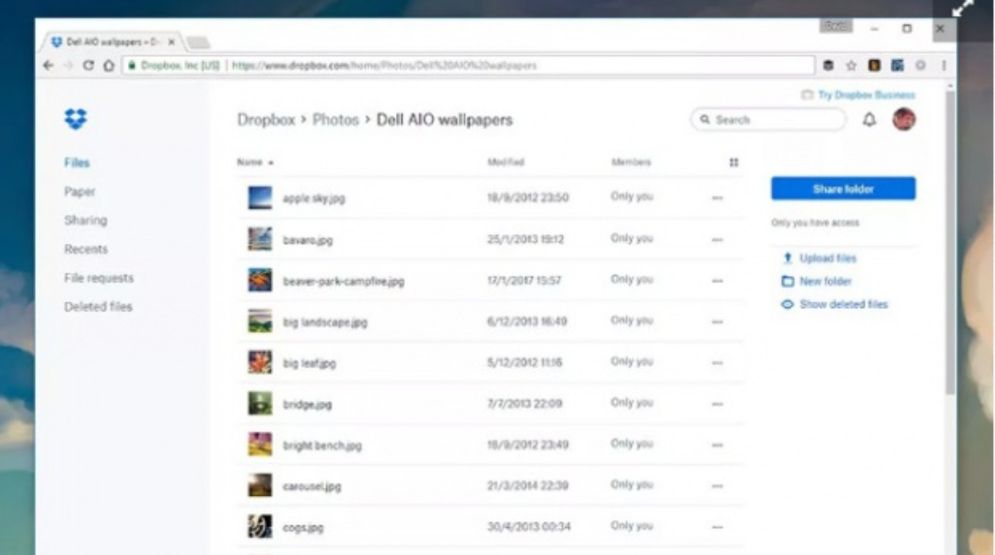Open File requests in the sidebar
The width and height of the screenshot is (995, 555).
point(99,278)
